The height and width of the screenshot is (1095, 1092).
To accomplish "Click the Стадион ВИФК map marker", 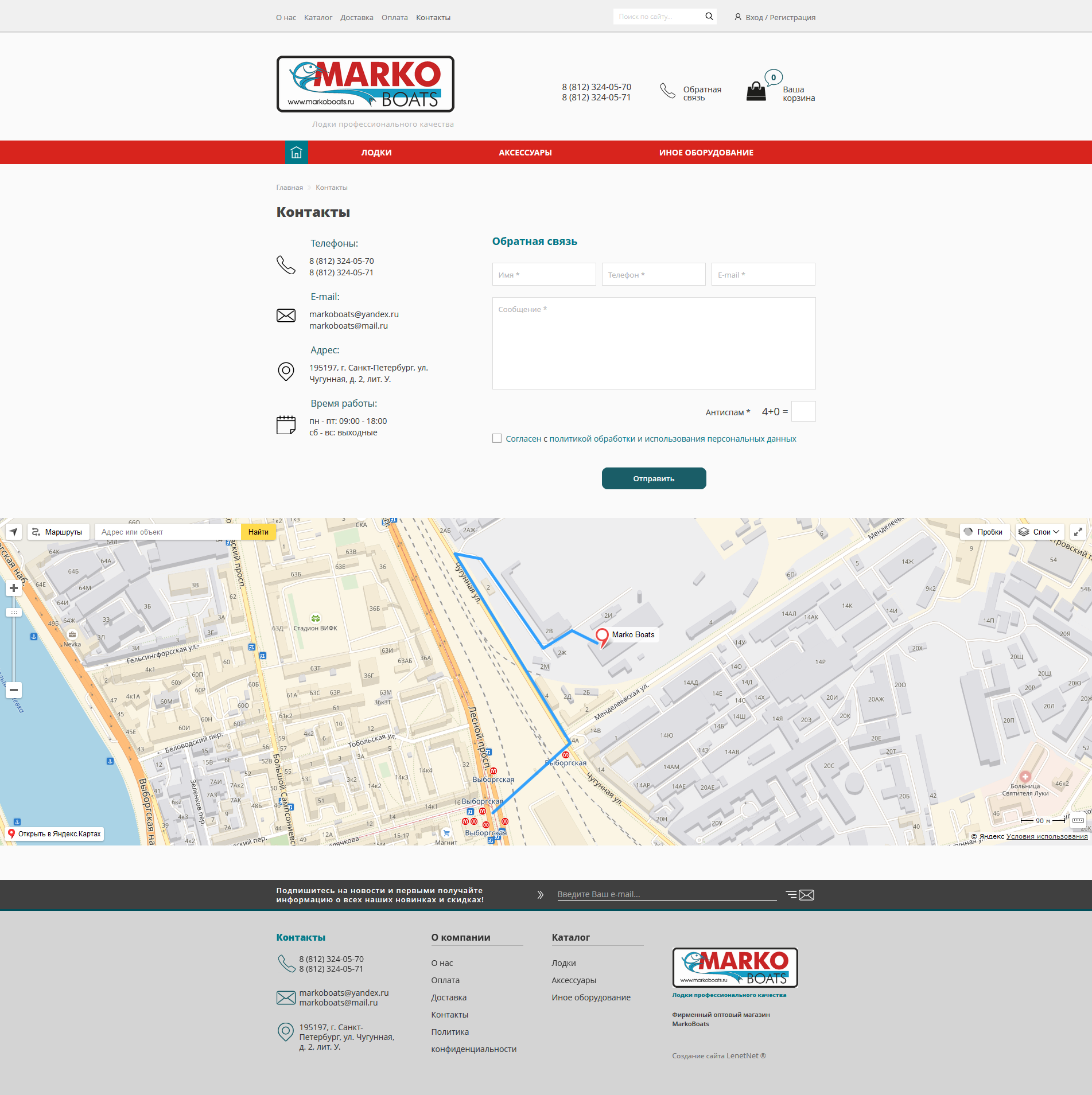I will [316, 618].
